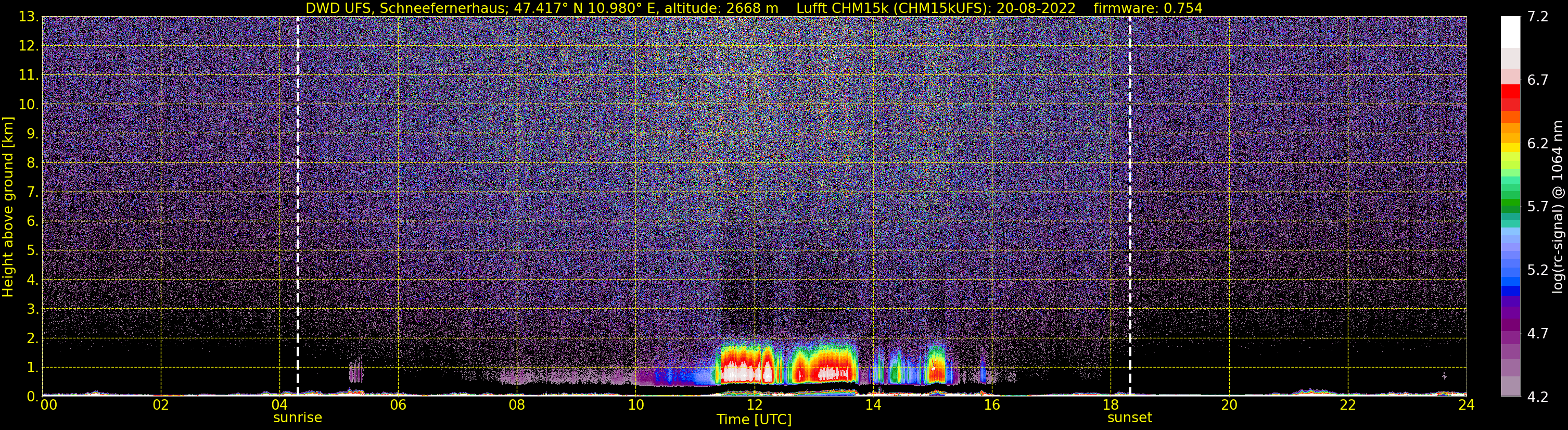Viewport: 1568px width, 430px height.
Task: Click the '24' time axis tick label
Action: [1467, 406]
